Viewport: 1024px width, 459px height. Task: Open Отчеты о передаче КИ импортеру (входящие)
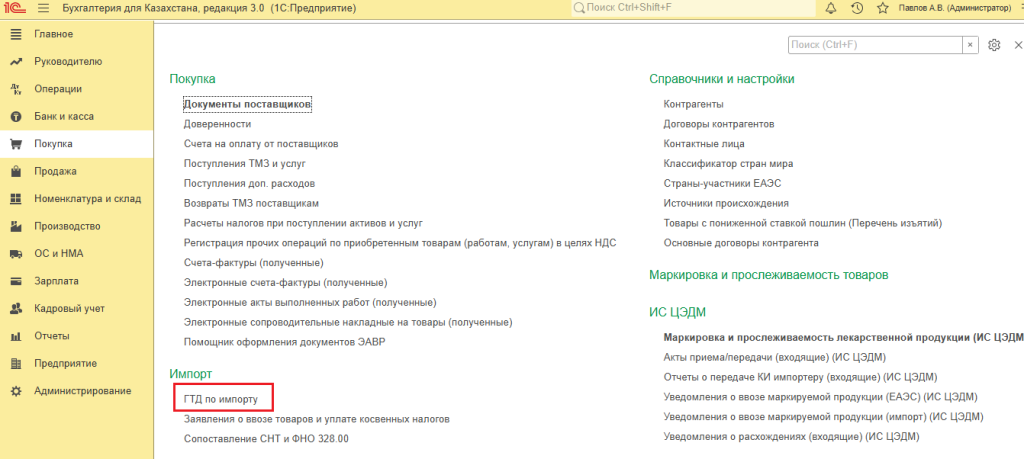click(800, 377)
